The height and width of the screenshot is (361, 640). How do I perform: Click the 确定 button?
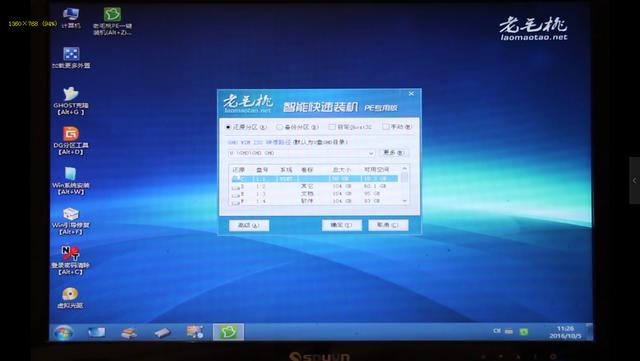click(x=342, y=225)
